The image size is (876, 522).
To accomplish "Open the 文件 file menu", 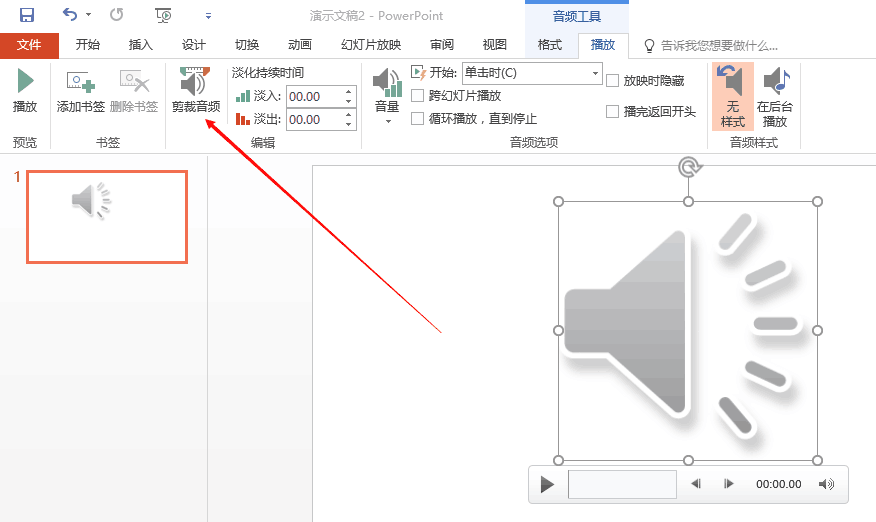I will point(29,45).
